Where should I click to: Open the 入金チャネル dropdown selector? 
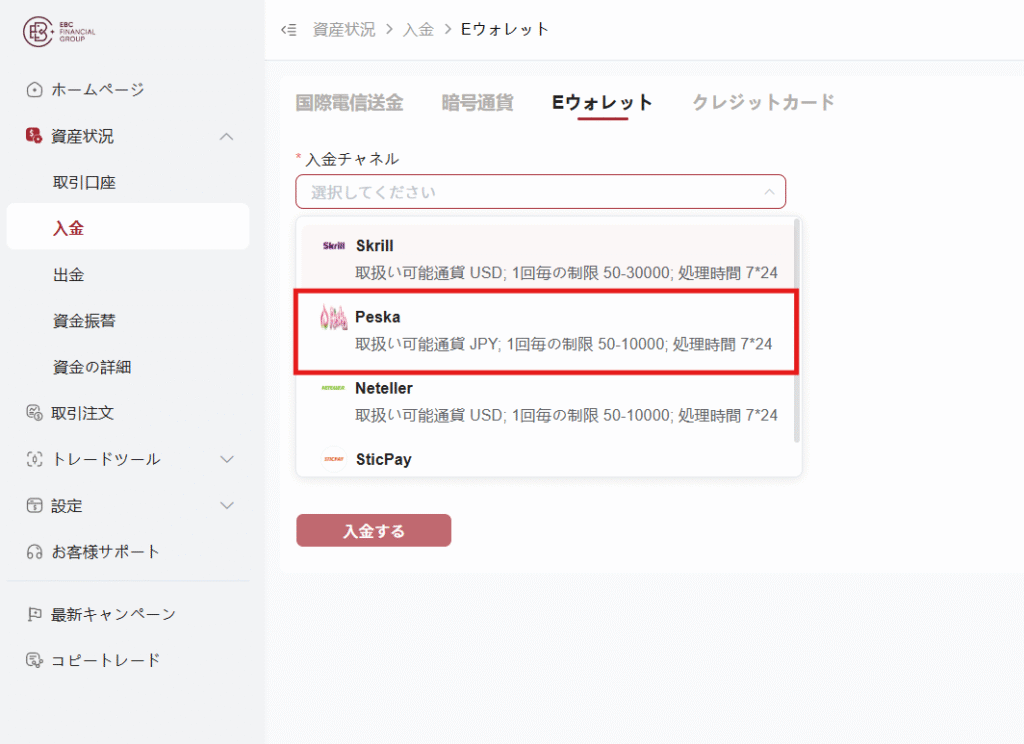pyautogui.click(x=540, y=191)
